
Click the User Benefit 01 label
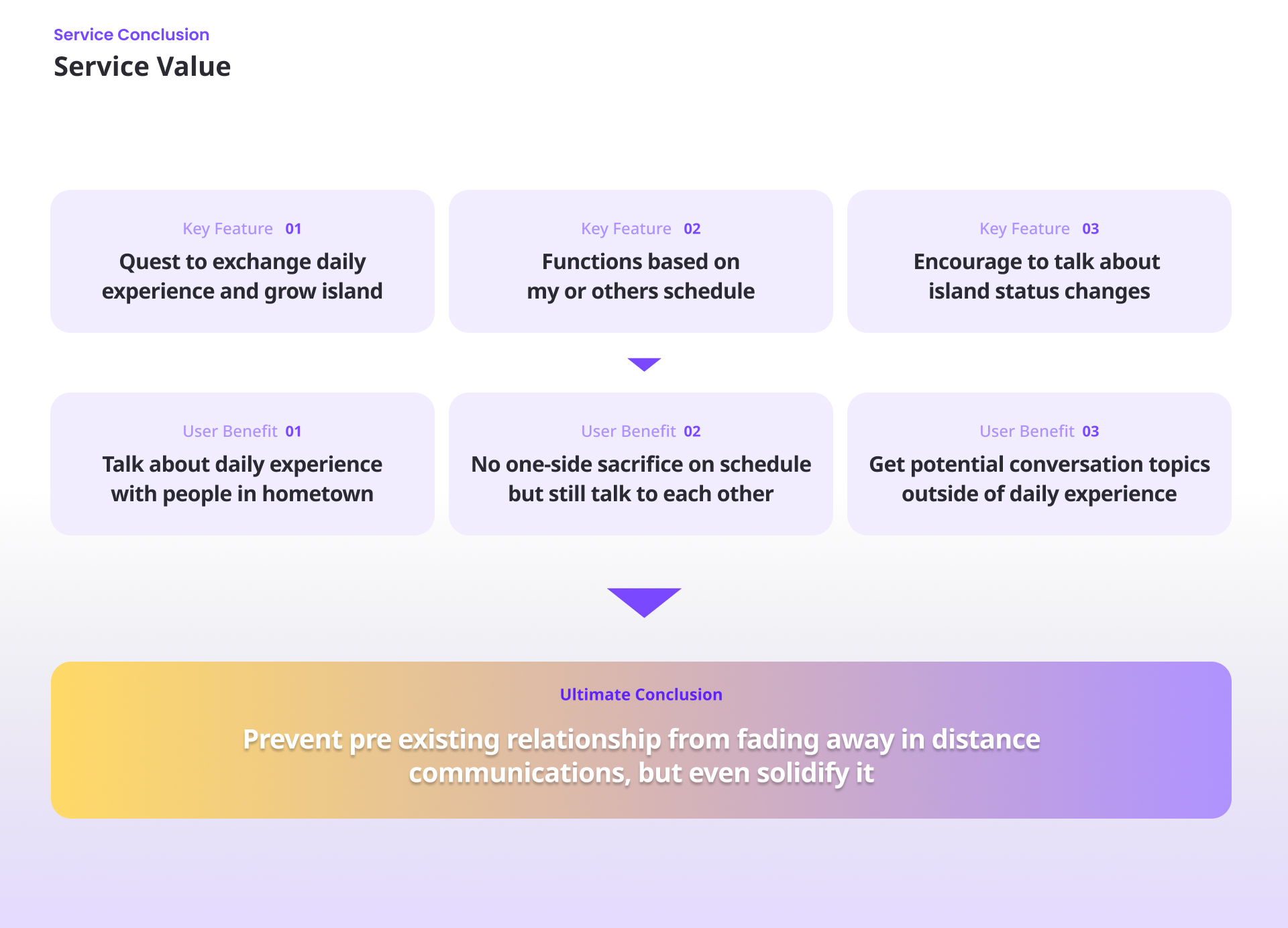(242, 431)
